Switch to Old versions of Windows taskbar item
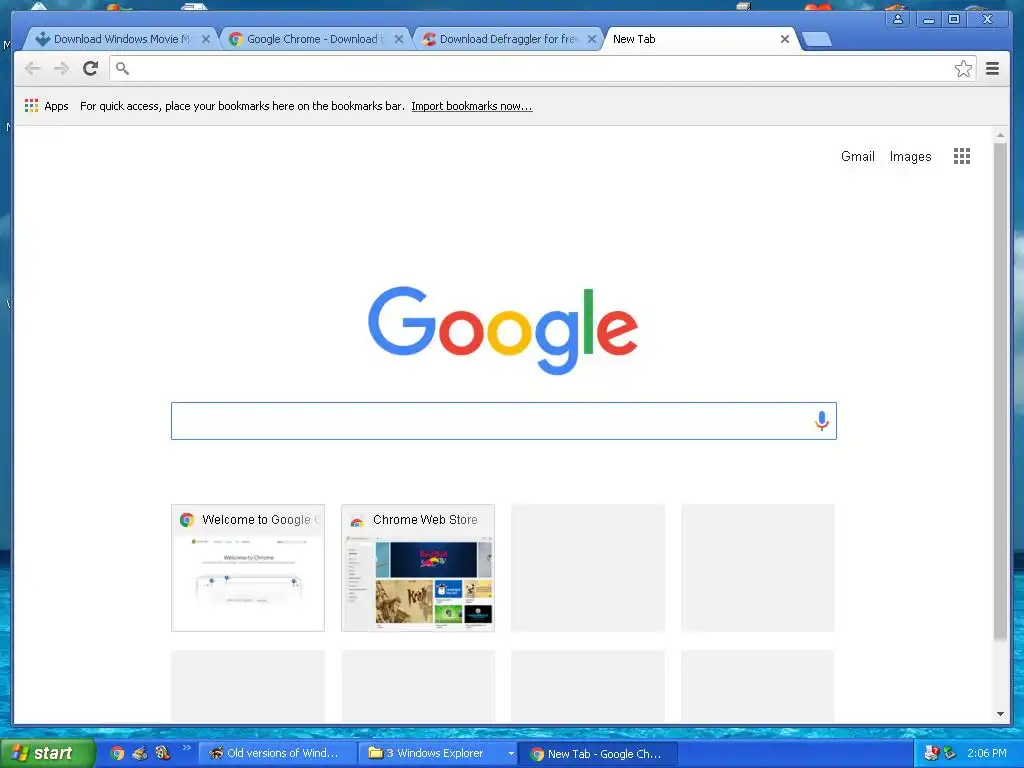The image size is (1024, 768). click(x=277, y=754)
